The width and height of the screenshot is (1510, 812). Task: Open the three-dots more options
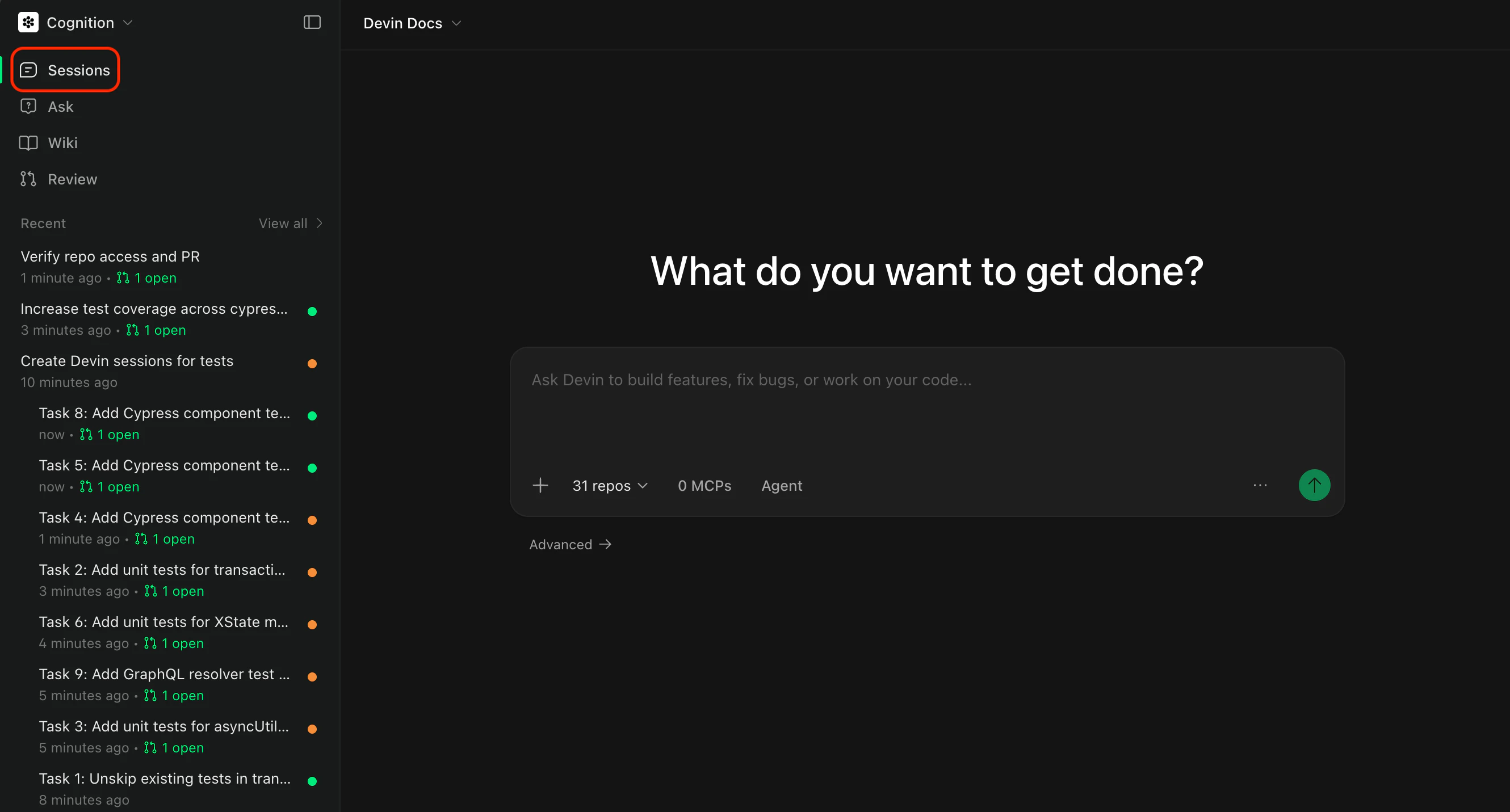point(1260,486)
